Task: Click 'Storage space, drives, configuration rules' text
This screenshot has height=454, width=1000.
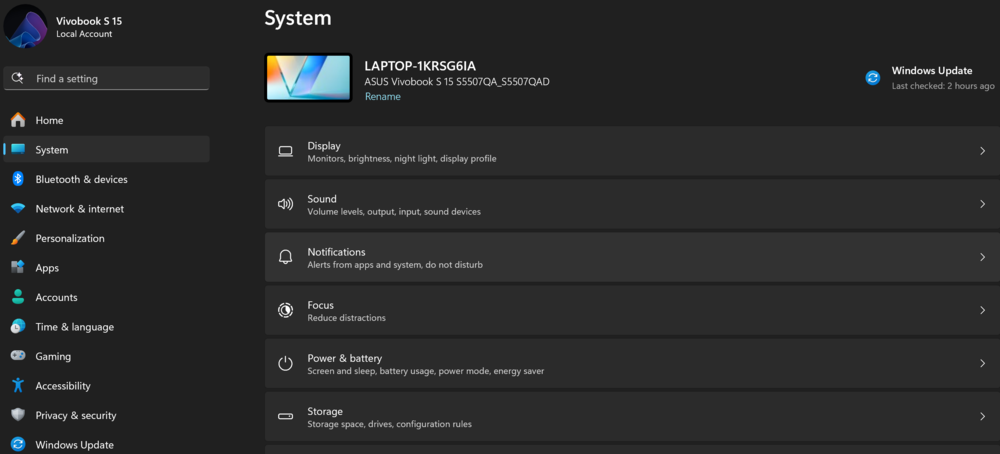Action: coord(390,424)
